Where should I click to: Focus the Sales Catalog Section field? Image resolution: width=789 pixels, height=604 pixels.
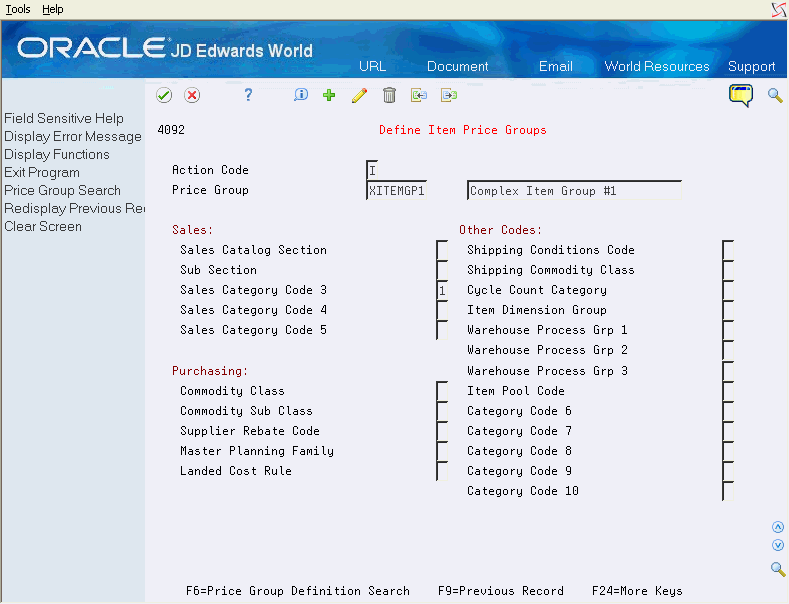pos(442,250)
